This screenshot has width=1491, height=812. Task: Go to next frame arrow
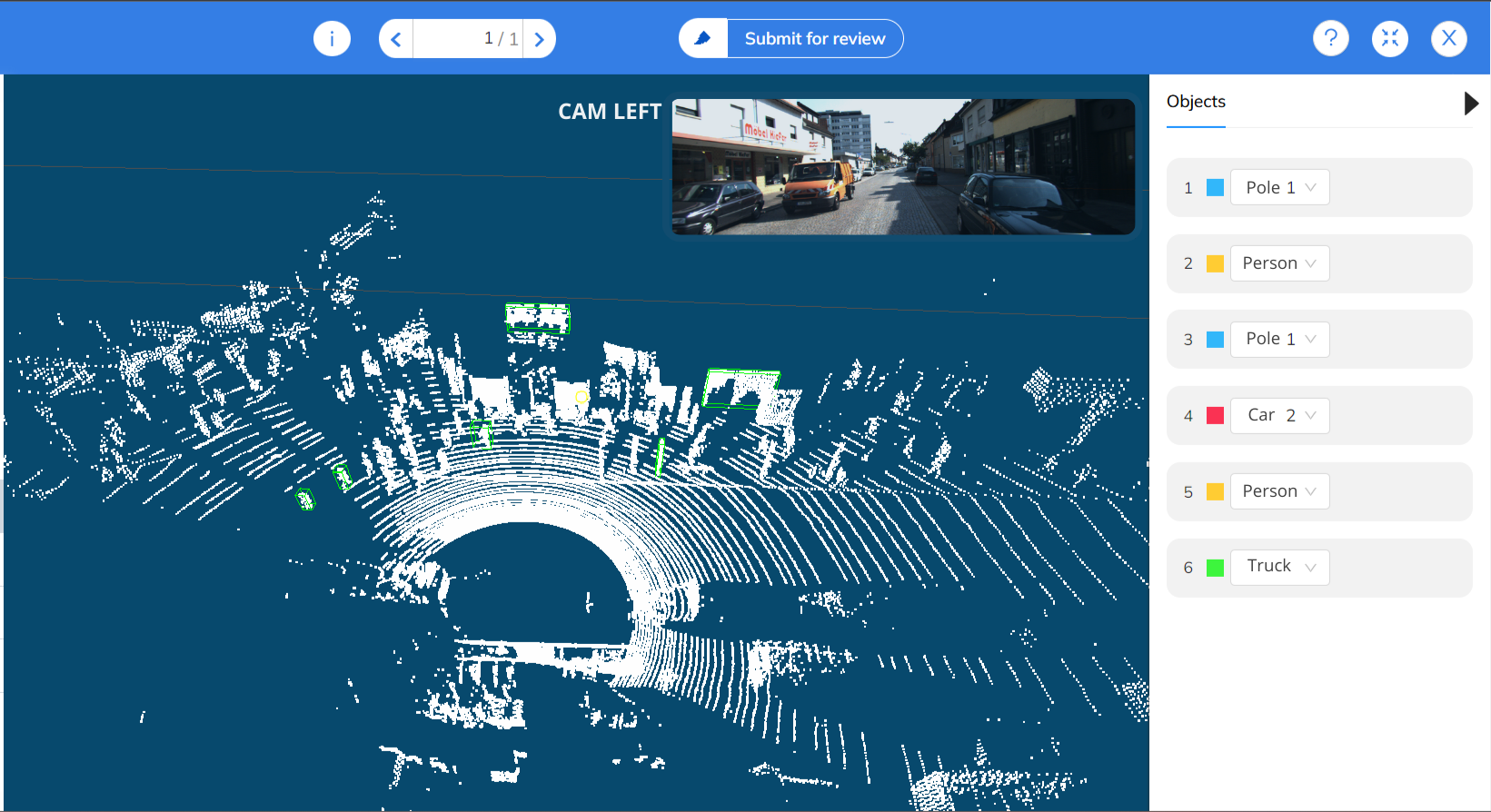[540, 39]
